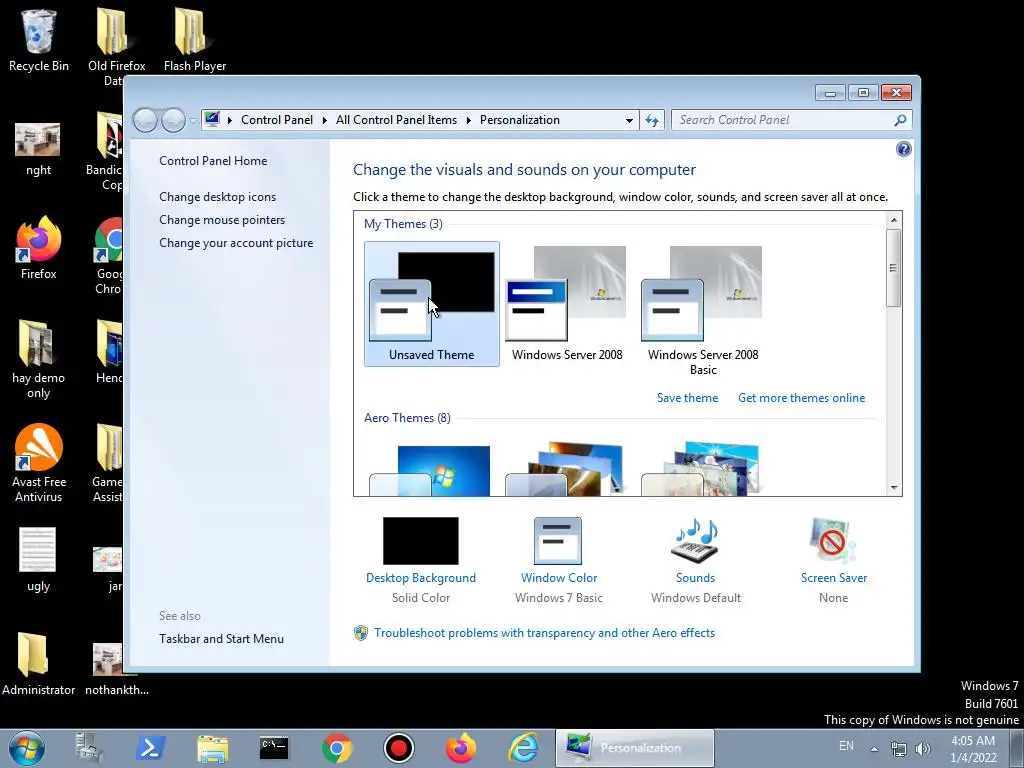
Task: Click the network tray icon
Action: point(899,749)
